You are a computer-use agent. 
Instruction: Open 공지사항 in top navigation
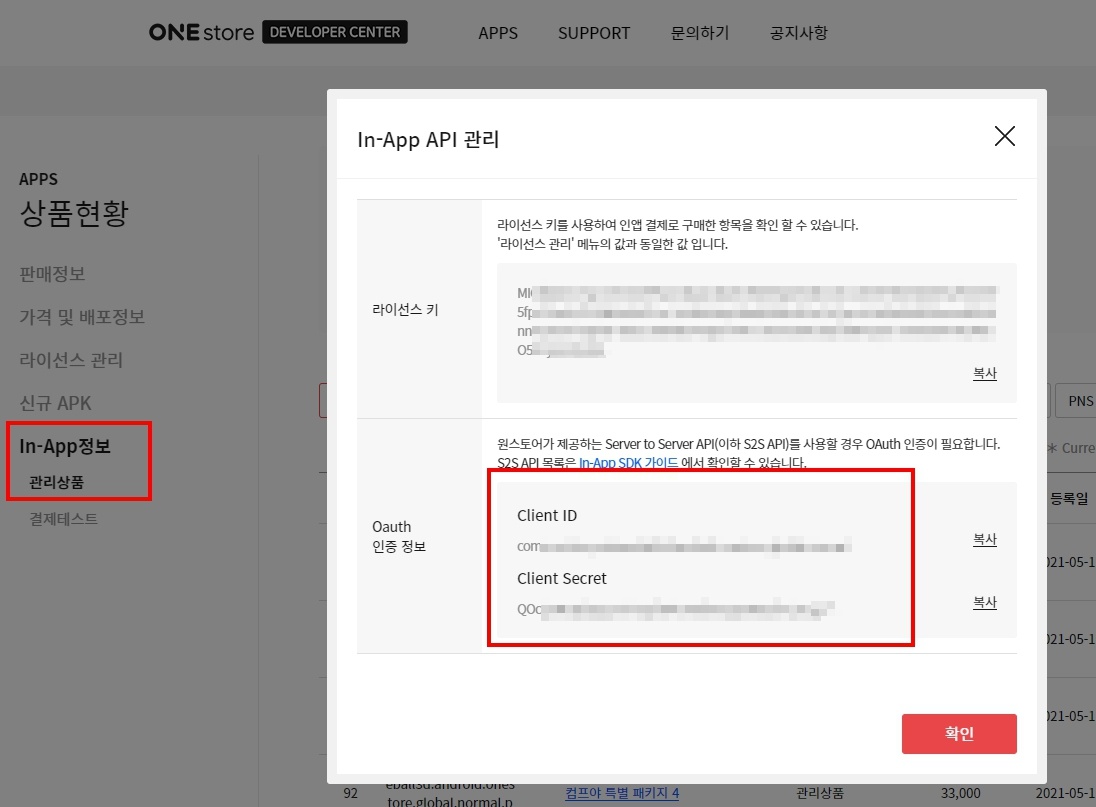click(x=798, y=33)
